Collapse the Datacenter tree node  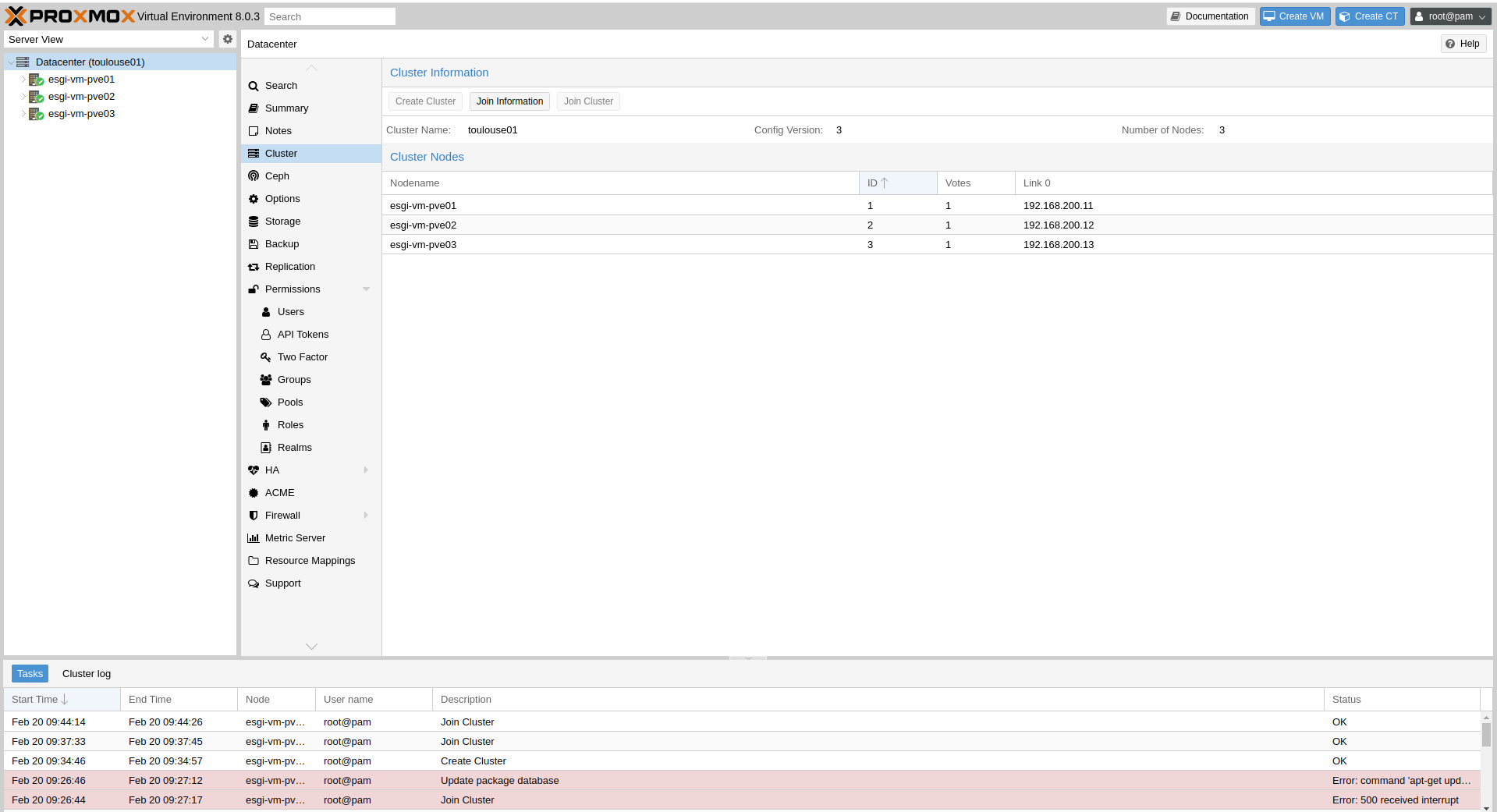(x=11, y=62)
